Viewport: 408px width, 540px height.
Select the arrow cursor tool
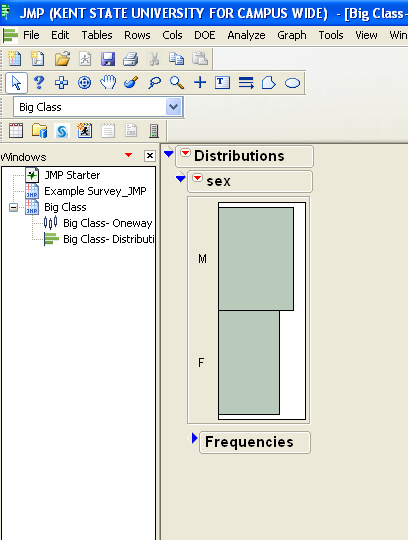click(x=16, y=83)
